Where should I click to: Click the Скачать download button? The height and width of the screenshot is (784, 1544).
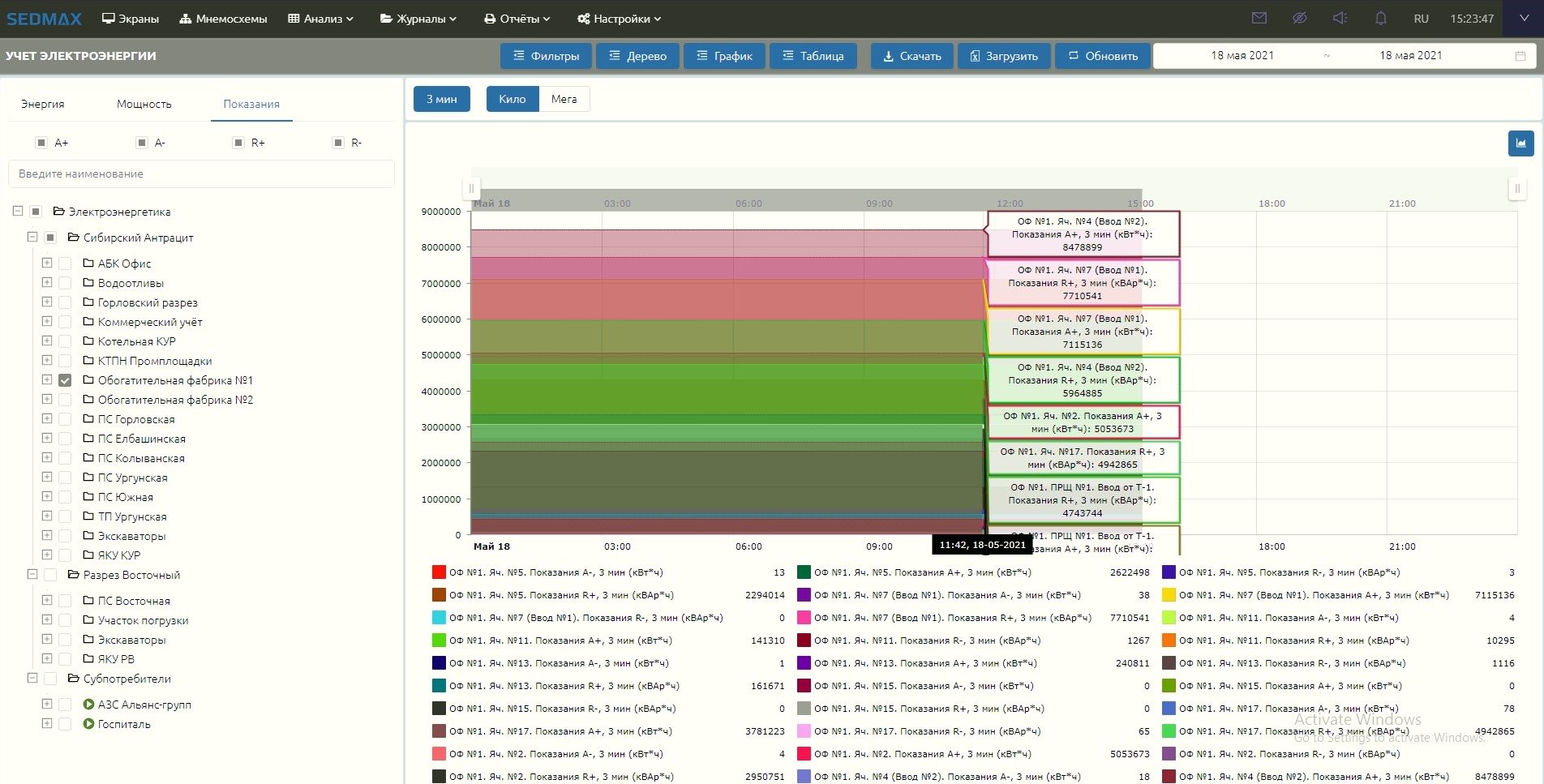point(911,56)
